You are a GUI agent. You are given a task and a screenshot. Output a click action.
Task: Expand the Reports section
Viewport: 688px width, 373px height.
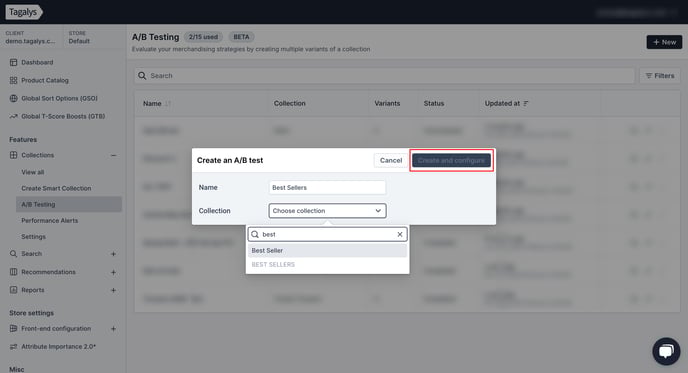coord(113,290)
